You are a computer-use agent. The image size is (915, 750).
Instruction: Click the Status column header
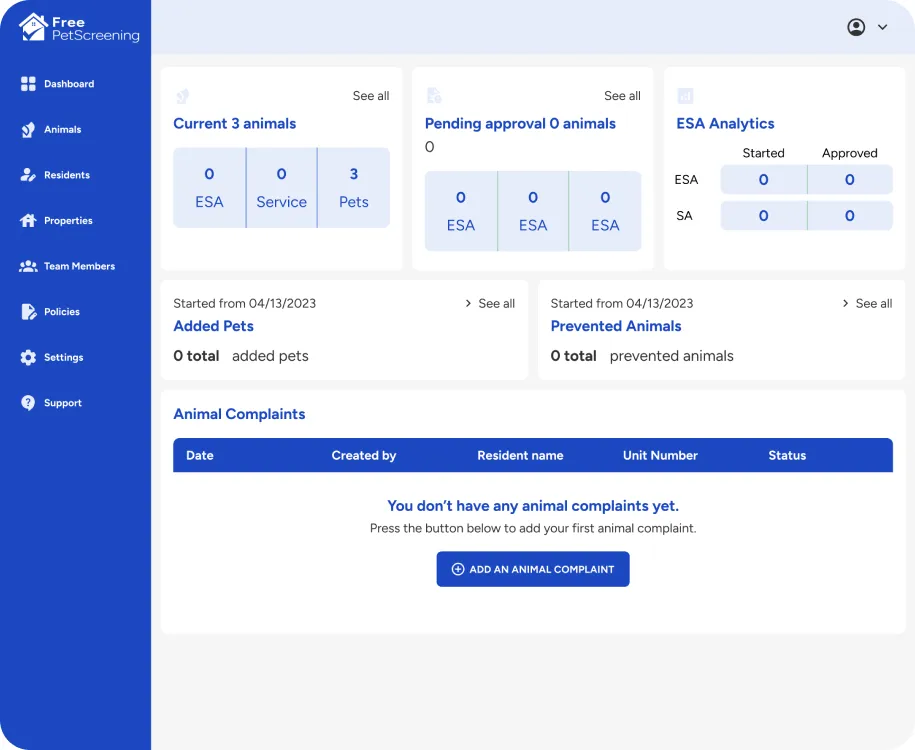787,455
